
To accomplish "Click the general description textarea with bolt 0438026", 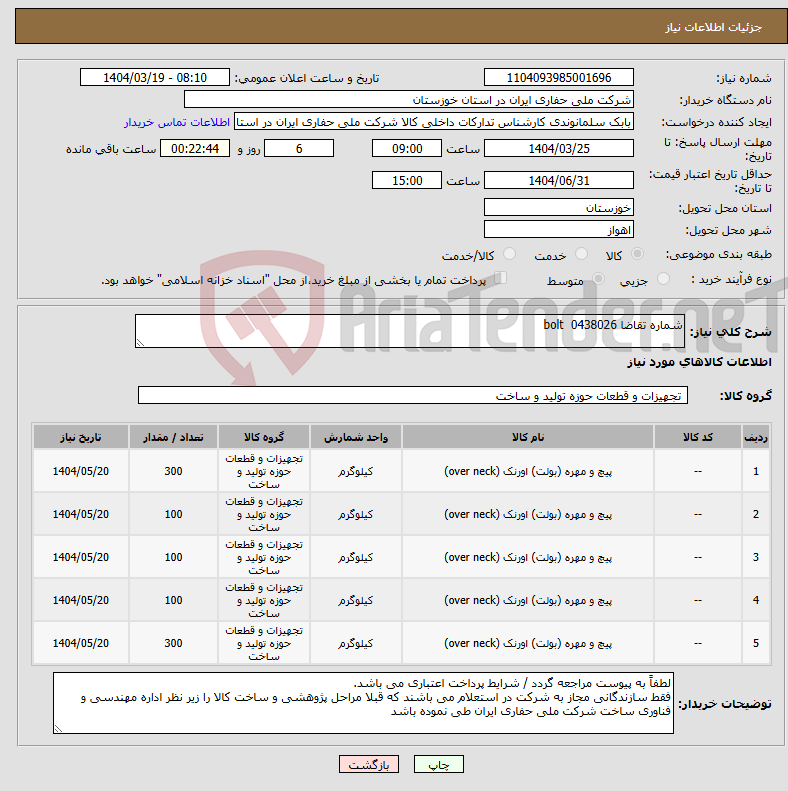I will tap(410, 331).
